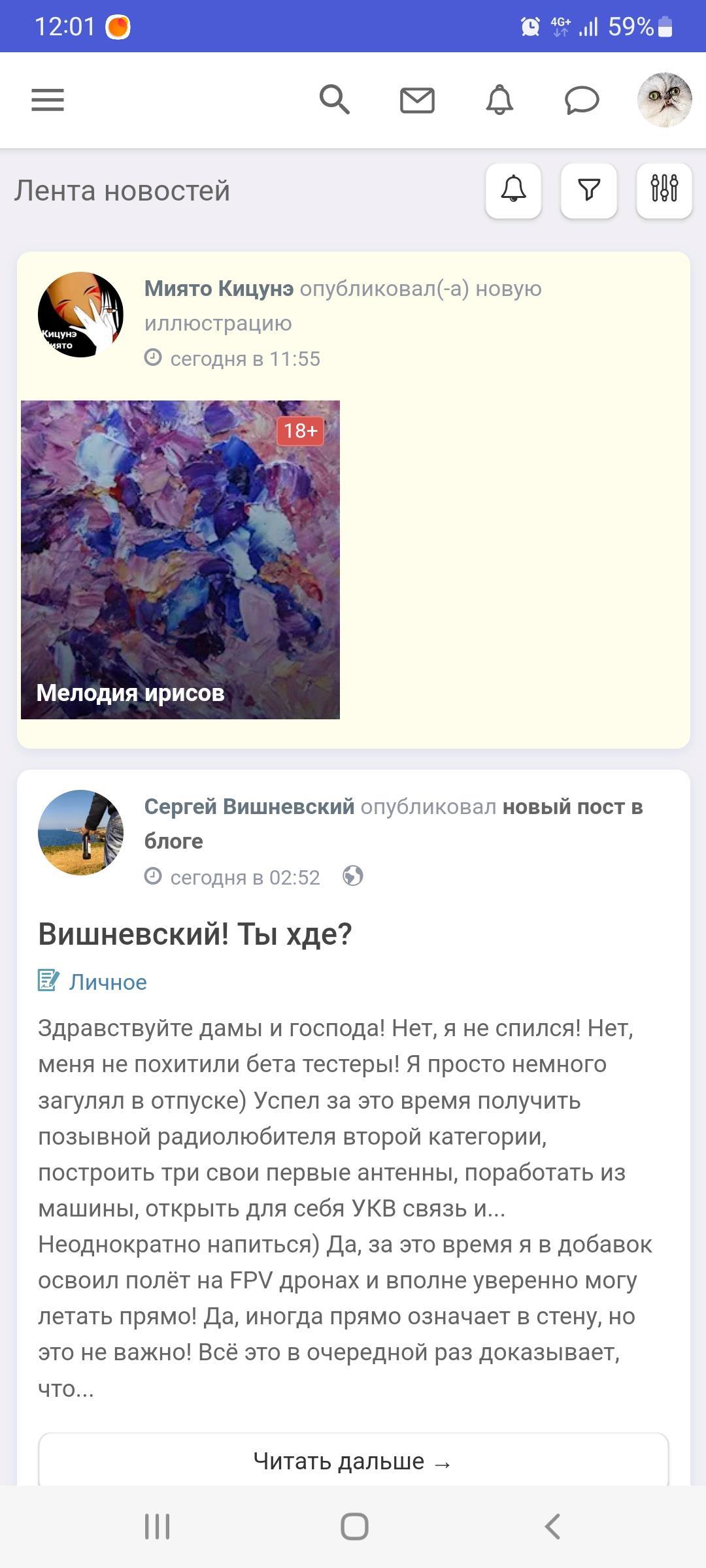Open feed settings sliders button
Viewport: 706px width, 1568px height.
click(x=664, y=190)
